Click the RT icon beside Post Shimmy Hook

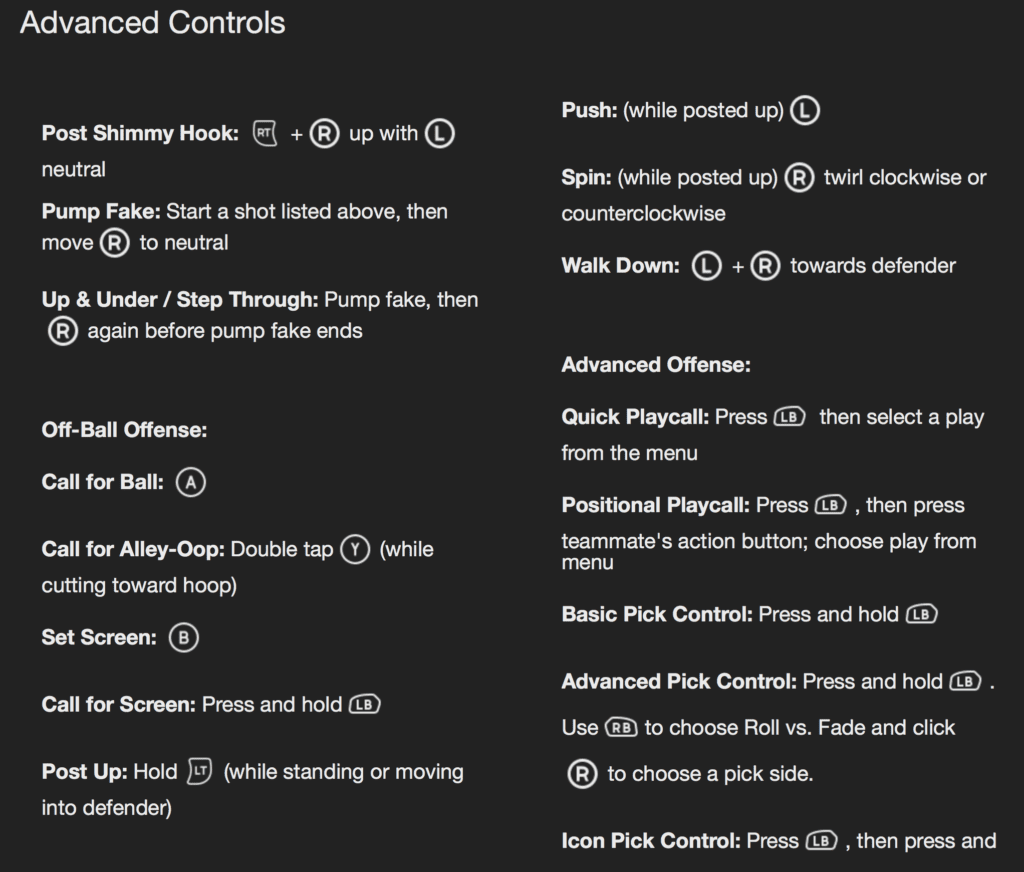[264, 133]
